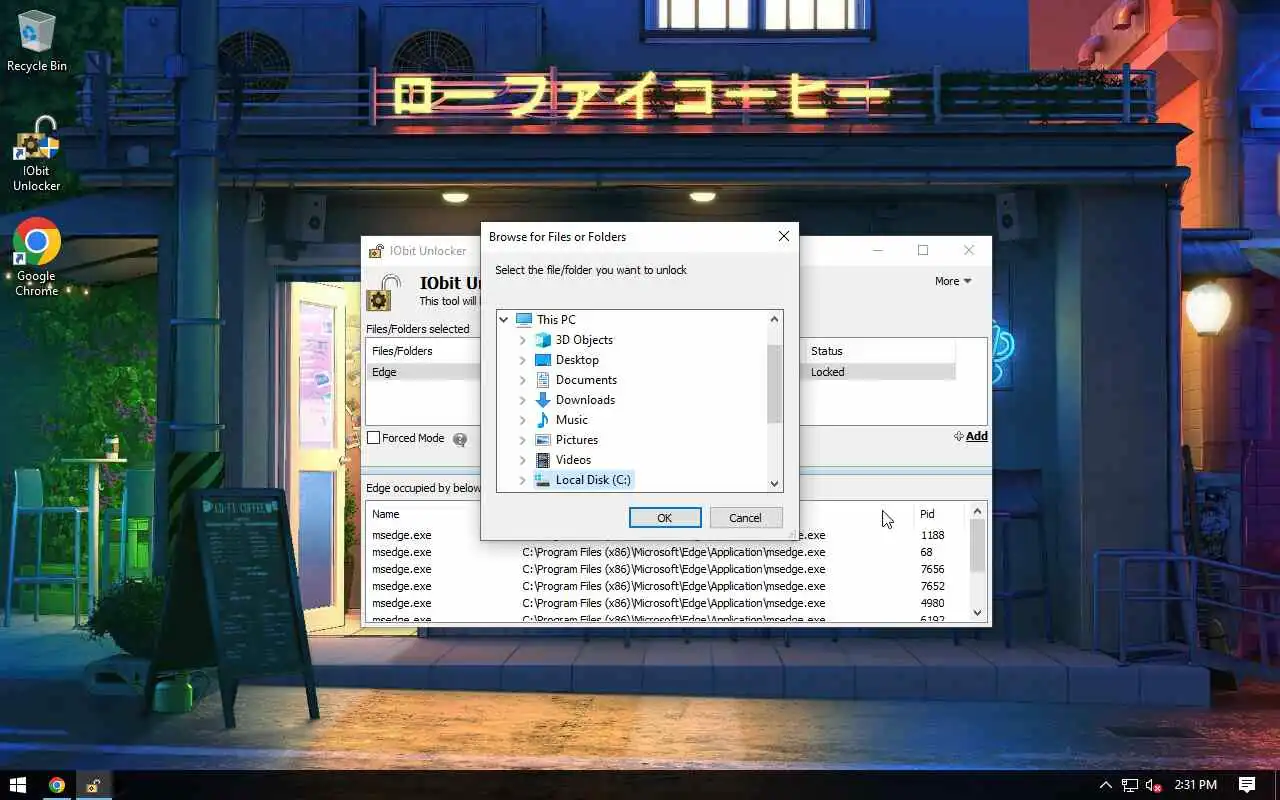Expand the Desktop tree node
The image size is (1280, 800).
click(x=522, y=360)
